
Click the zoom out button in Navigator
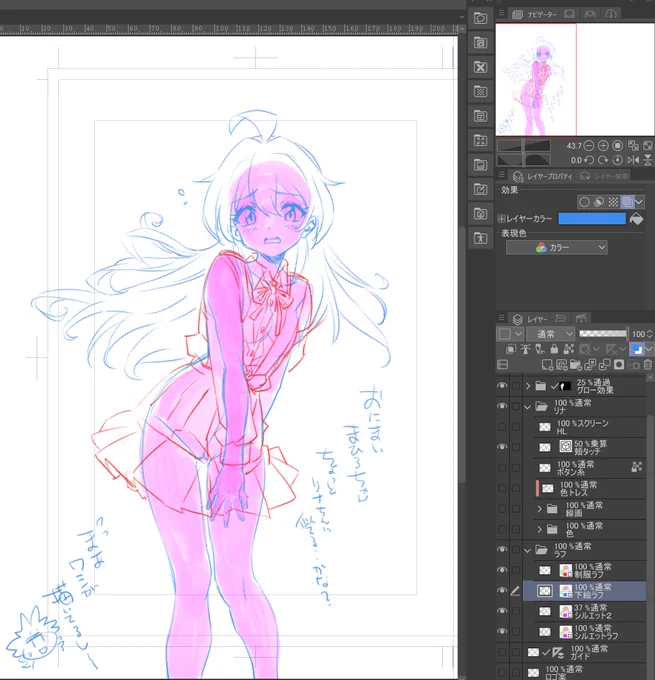(589, 145)
